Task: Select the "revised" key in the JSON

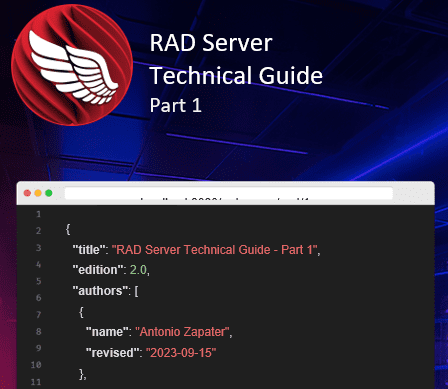Action: pyautogui.click(x=112, y=352)
